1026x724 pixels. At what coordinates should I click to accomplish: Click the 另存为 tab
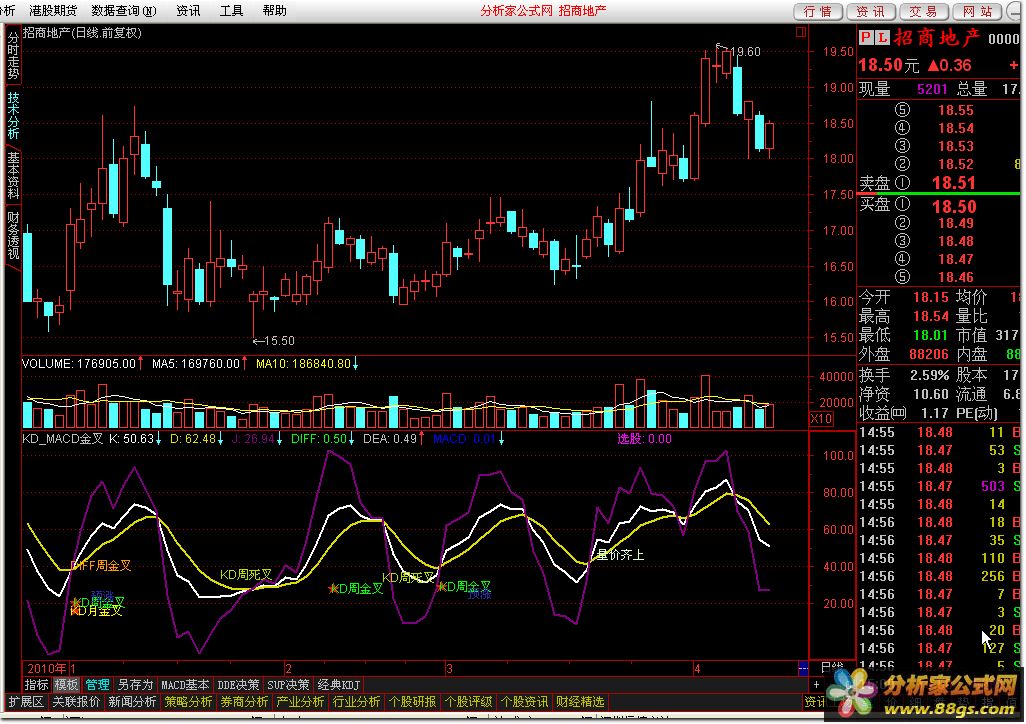[135, 685]
